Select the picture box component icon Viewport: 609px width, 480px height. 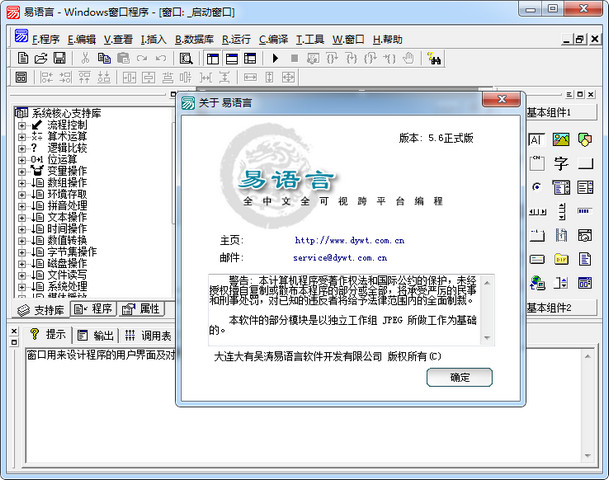(561, 139)
